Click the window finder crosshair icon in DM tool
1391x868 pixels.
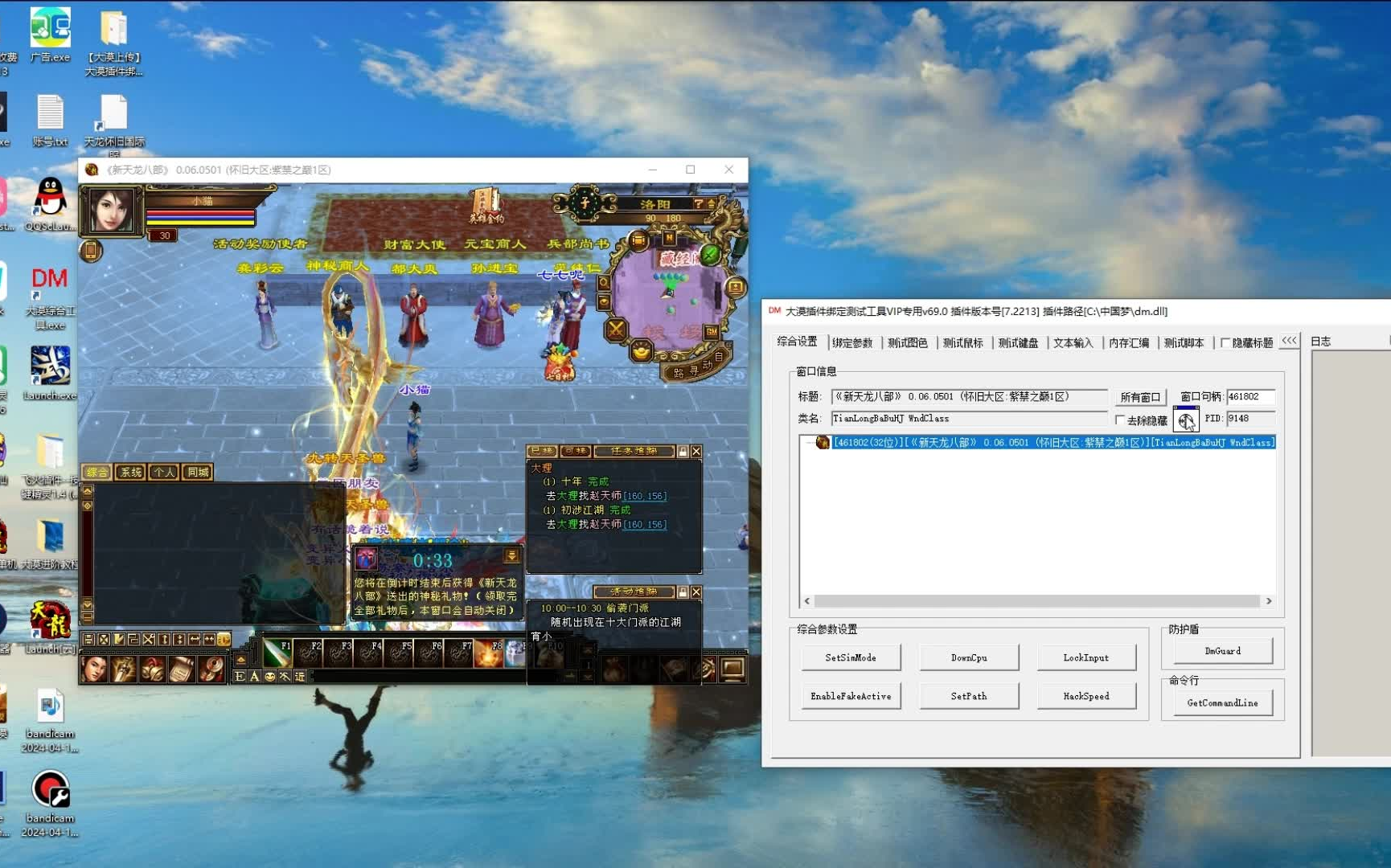click(x=1186, y=420)
